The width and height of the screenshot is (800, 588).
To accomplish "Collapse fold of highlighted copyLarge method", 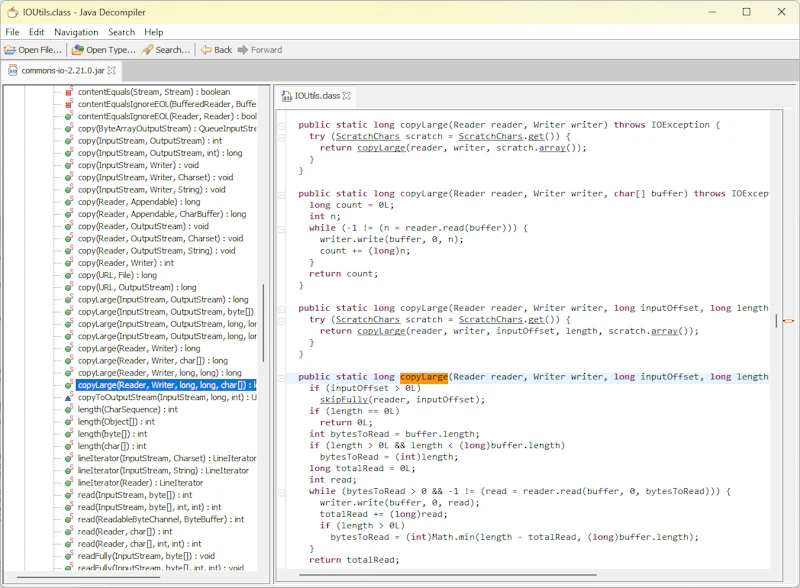I will click(x=281, y=378).
